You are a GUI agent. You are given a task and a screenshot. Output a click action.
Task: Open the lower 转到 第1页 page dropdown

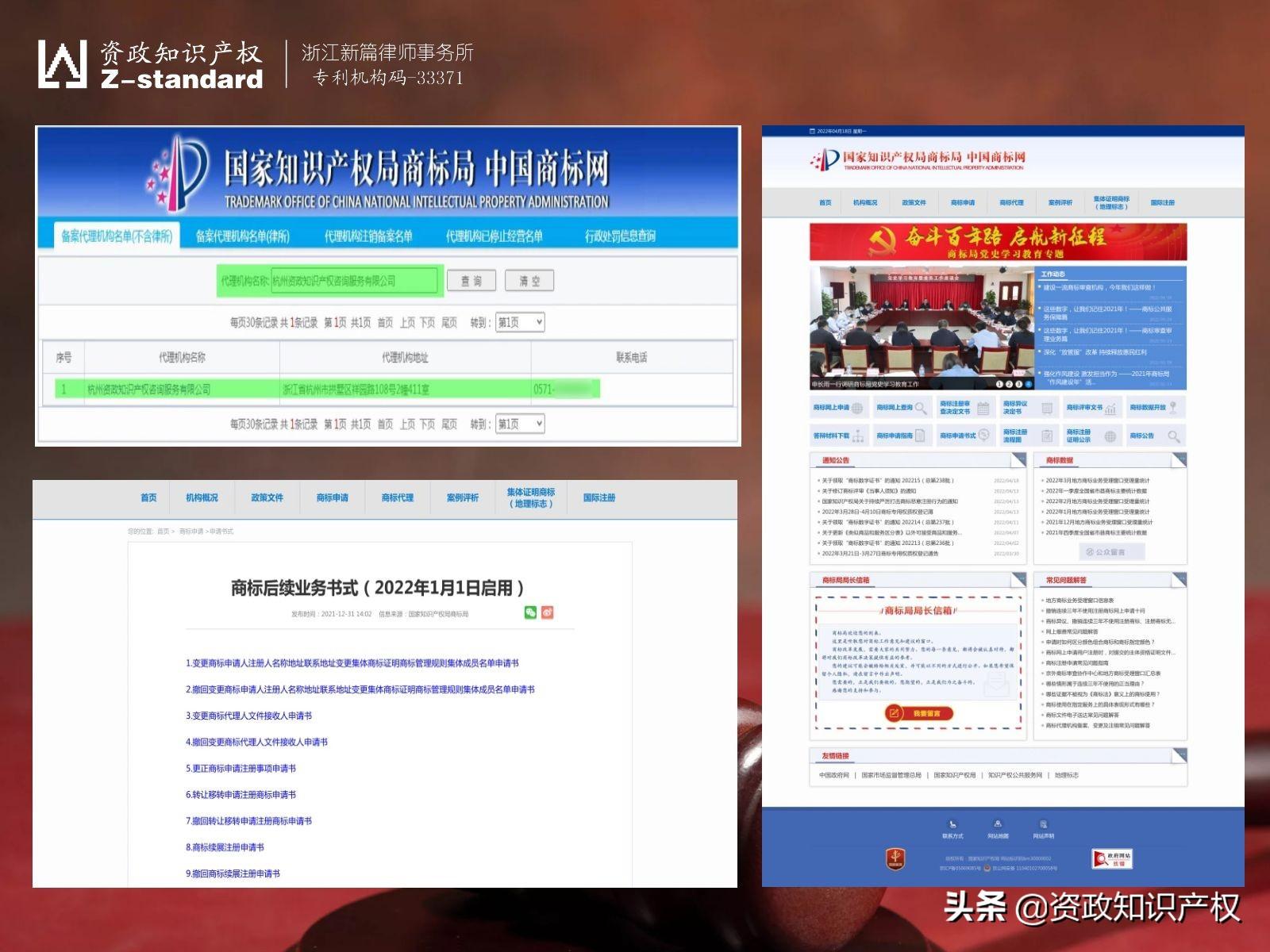520,424
